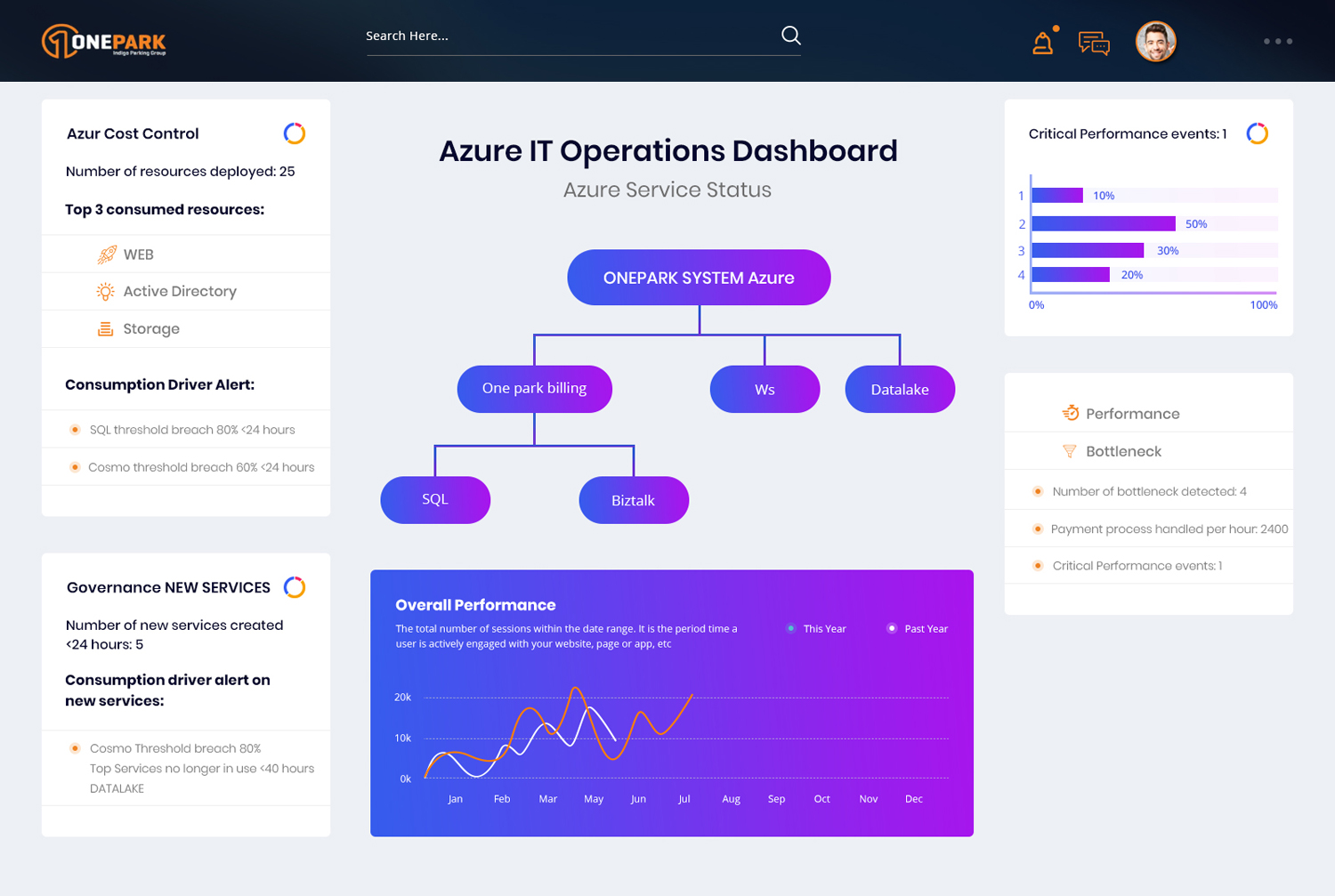
Task: Click "Cosmo Threshold breach 80%" text
Action: [175, 748]
